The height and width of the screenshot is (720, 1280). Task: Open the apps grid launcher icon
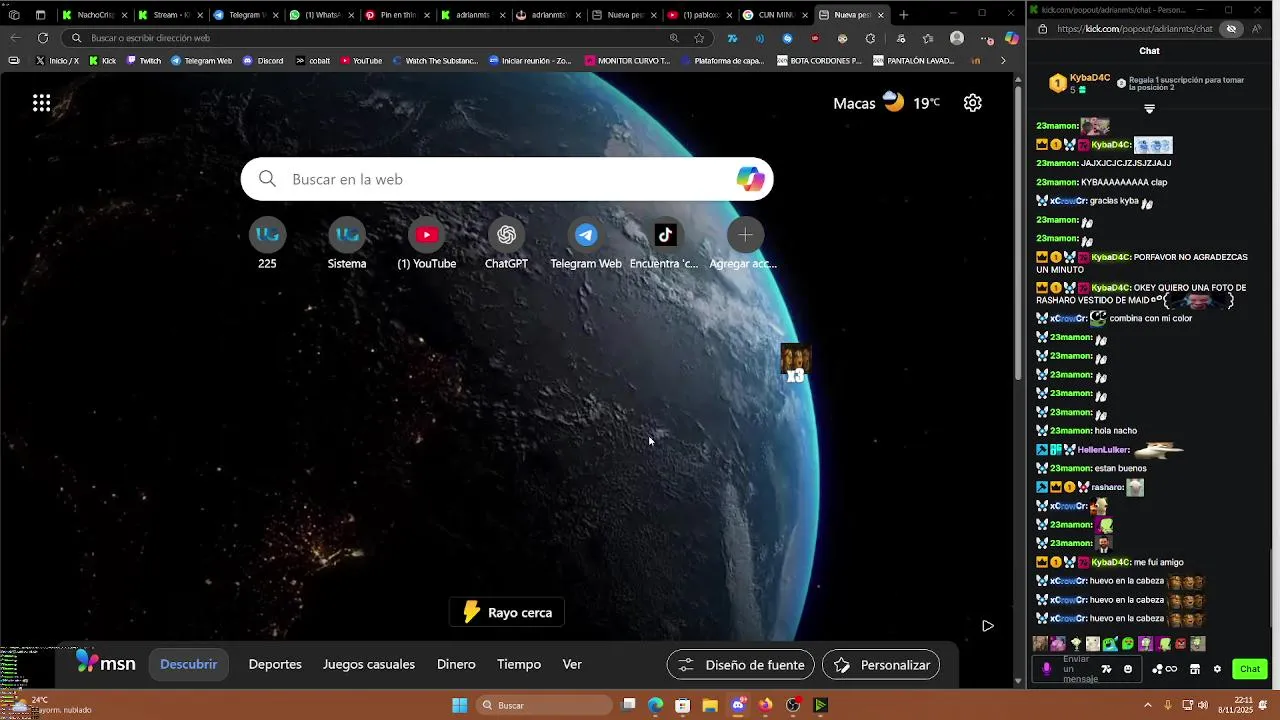41,103
